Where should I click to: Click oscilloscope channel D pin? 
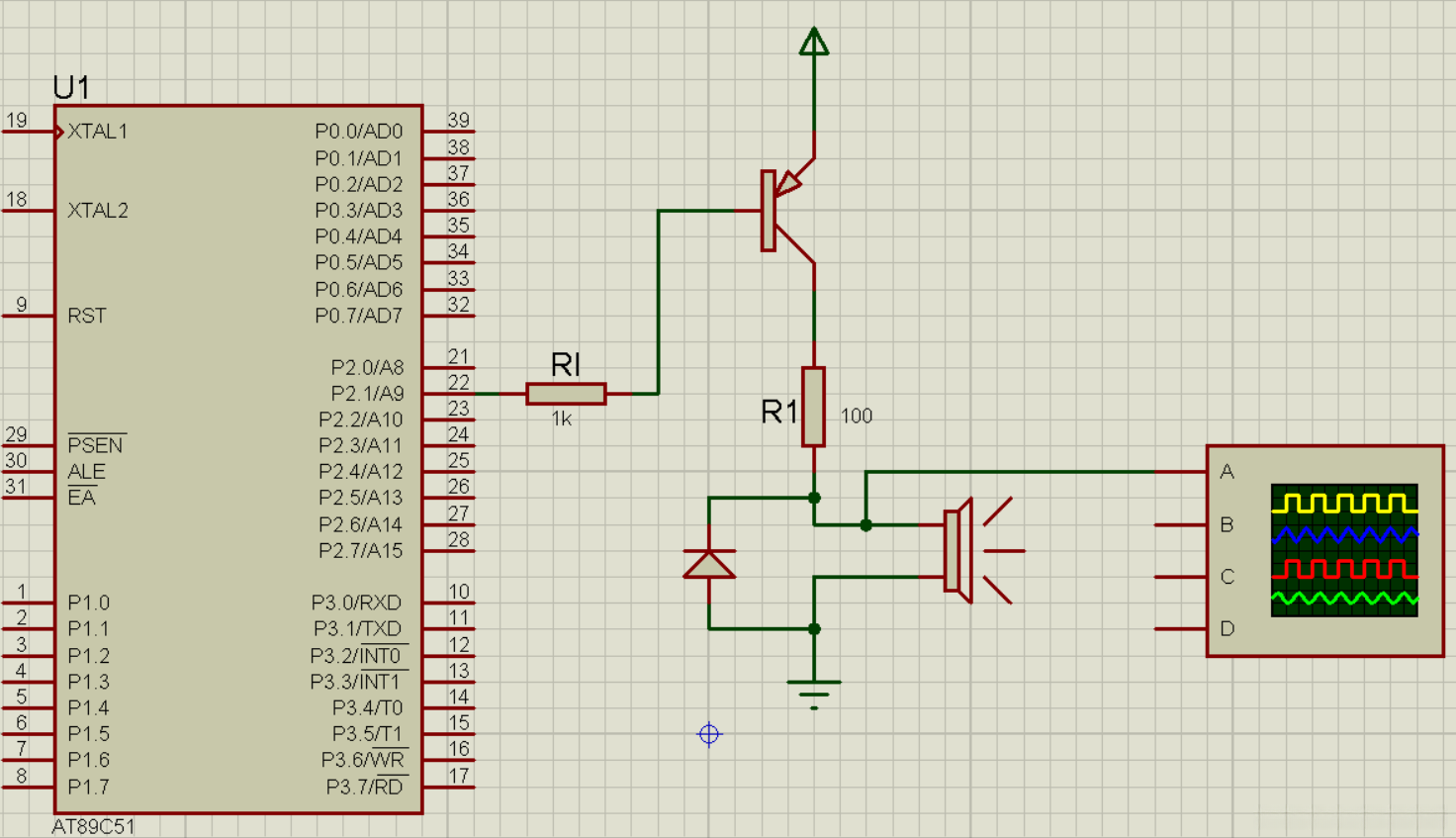[x=1182, y=629]
